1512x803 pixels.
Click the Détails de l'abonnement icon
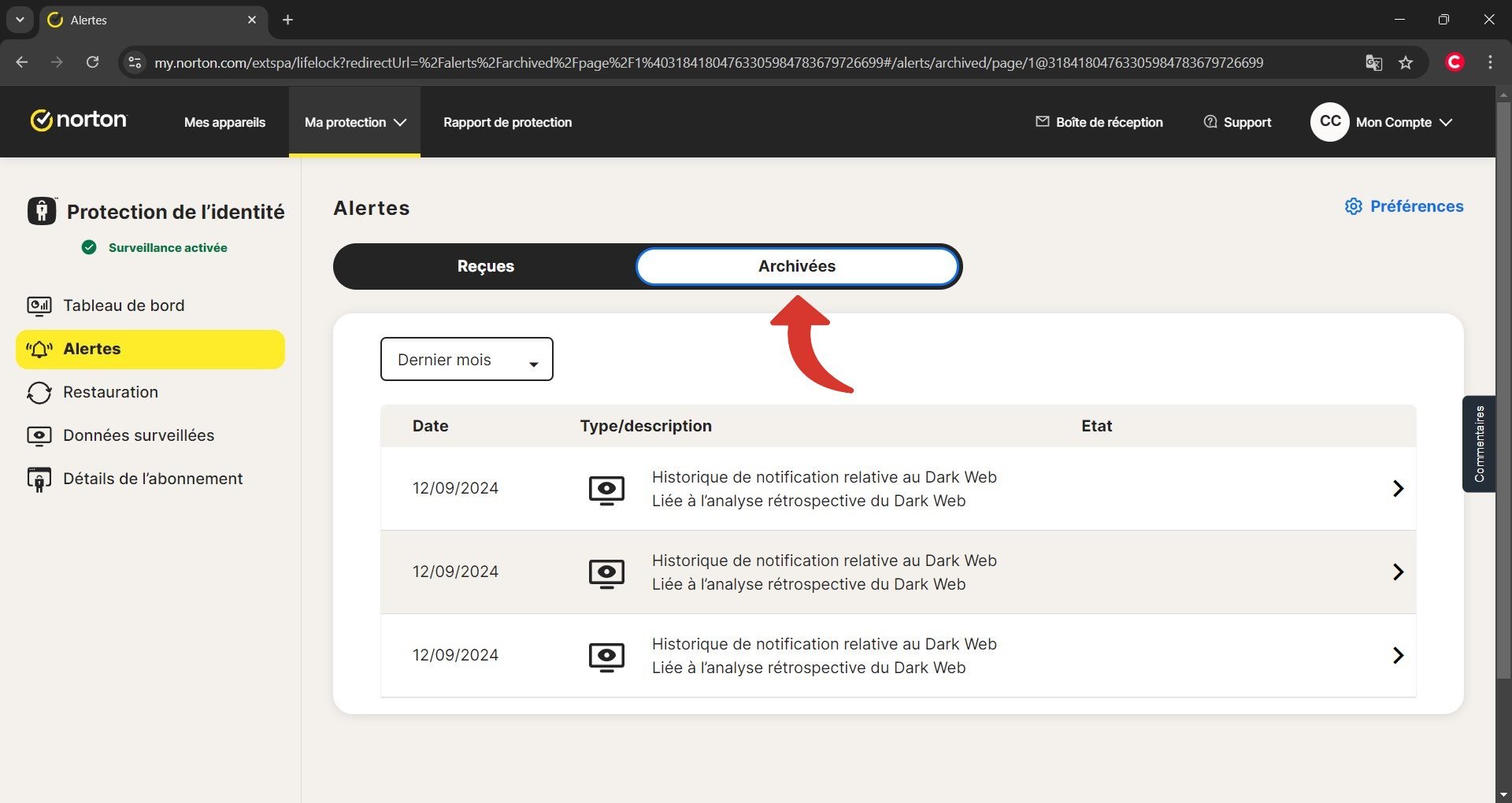point(39,479)
